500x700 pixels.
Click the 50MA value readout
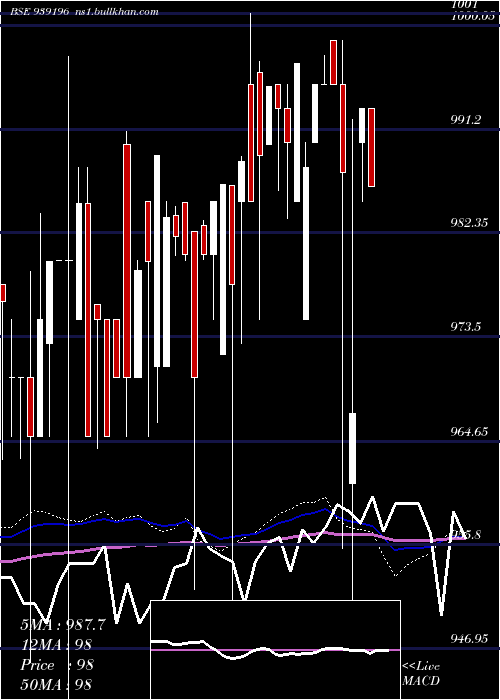click(x=56, y=685)
